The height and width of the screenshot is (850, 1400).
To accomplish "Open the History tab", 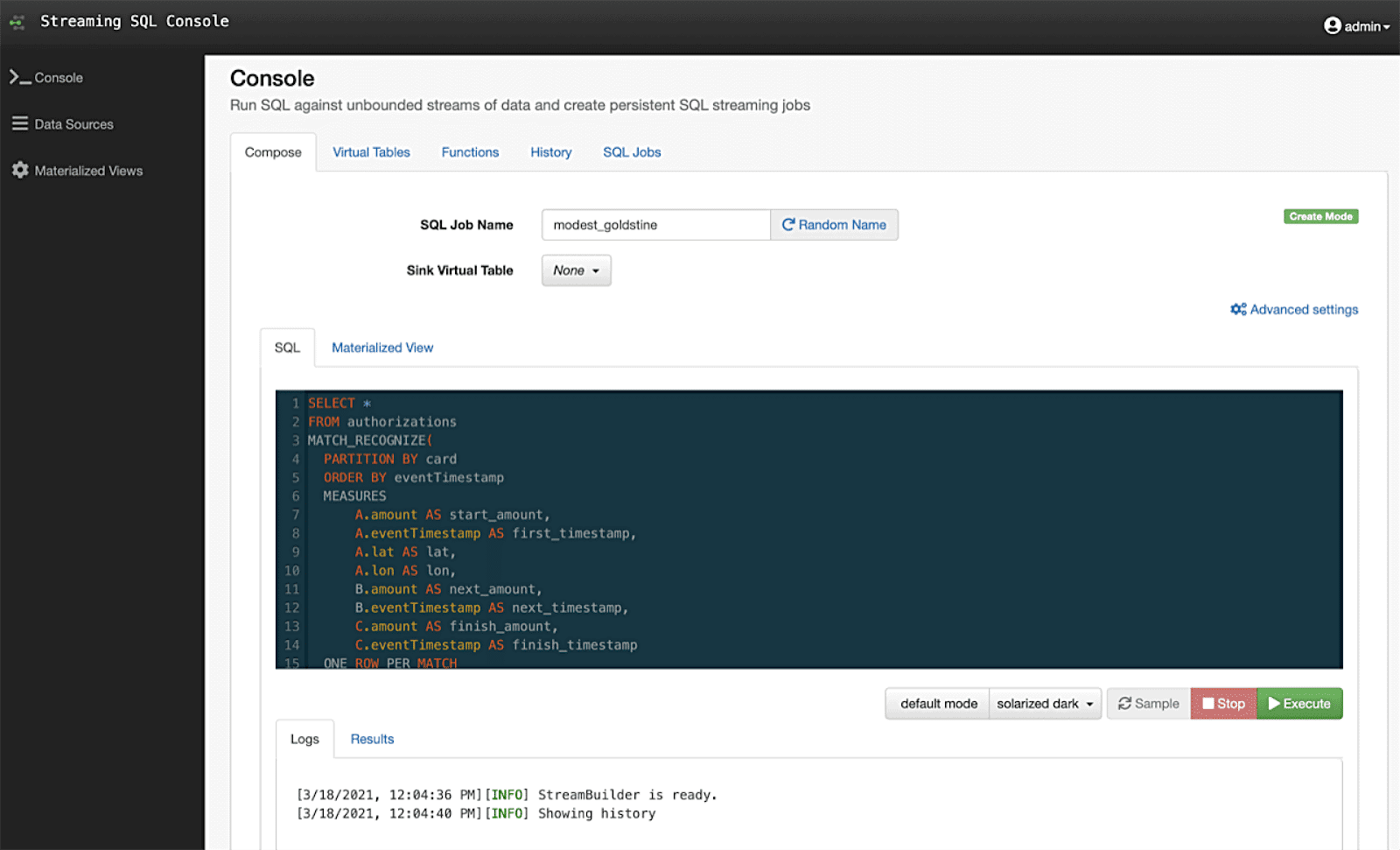I will tap(550, 152).
